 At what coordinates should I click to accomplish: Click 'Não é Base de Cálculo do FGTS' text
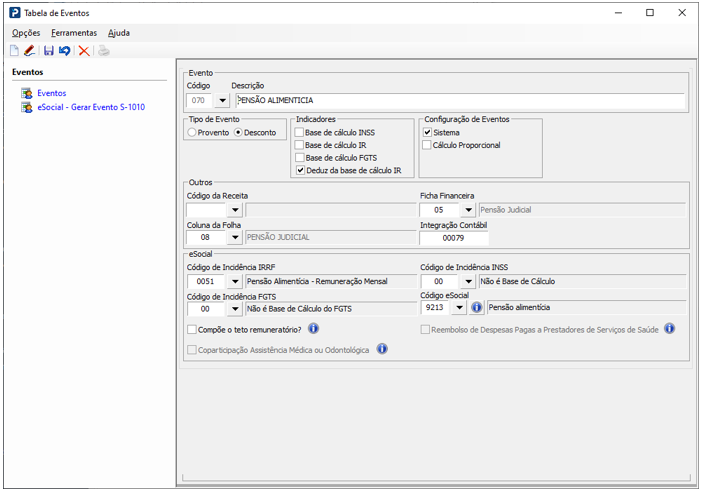(299, 309)
